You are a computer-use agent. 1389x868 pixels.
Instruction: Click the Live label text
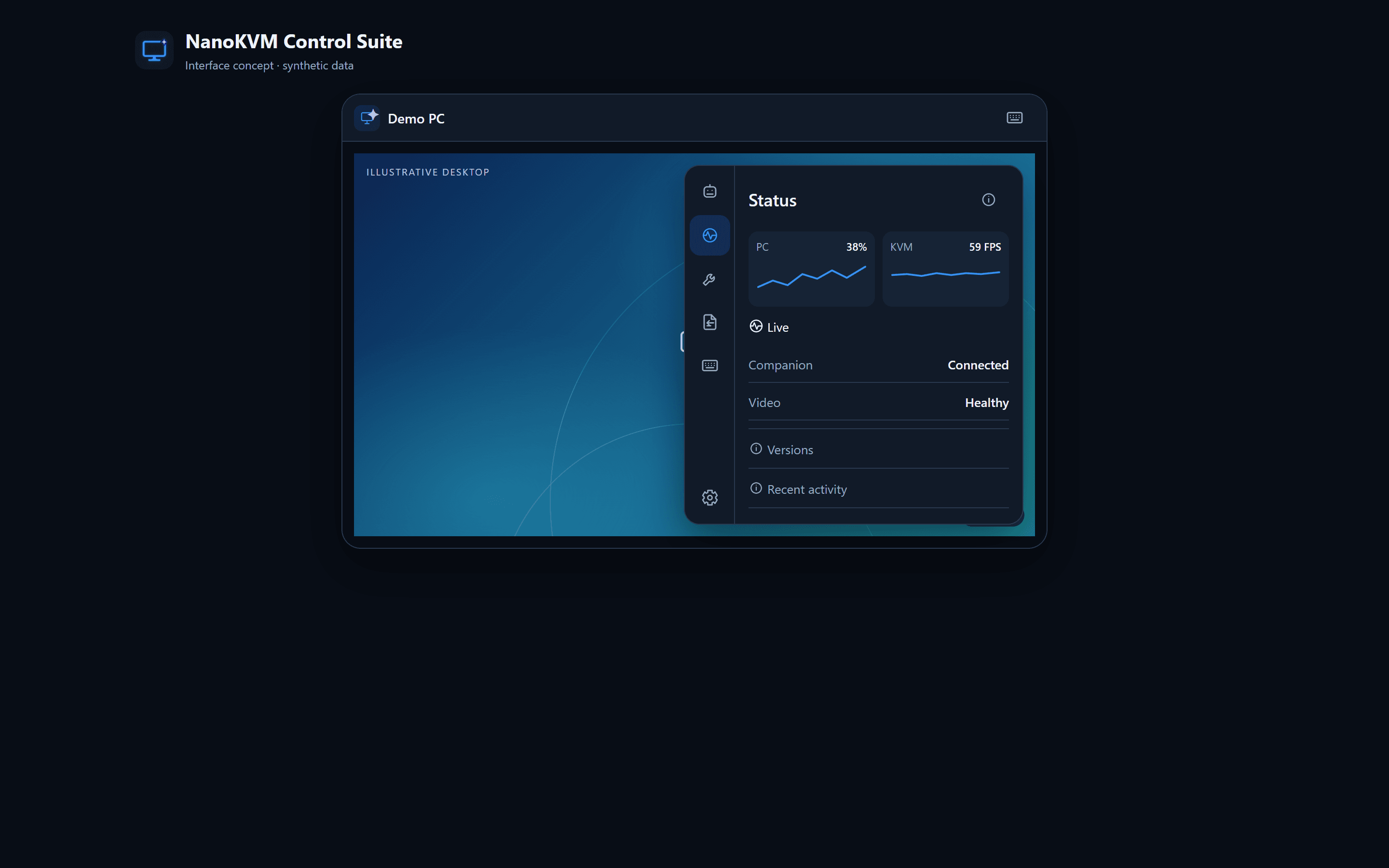click(778, 327)
